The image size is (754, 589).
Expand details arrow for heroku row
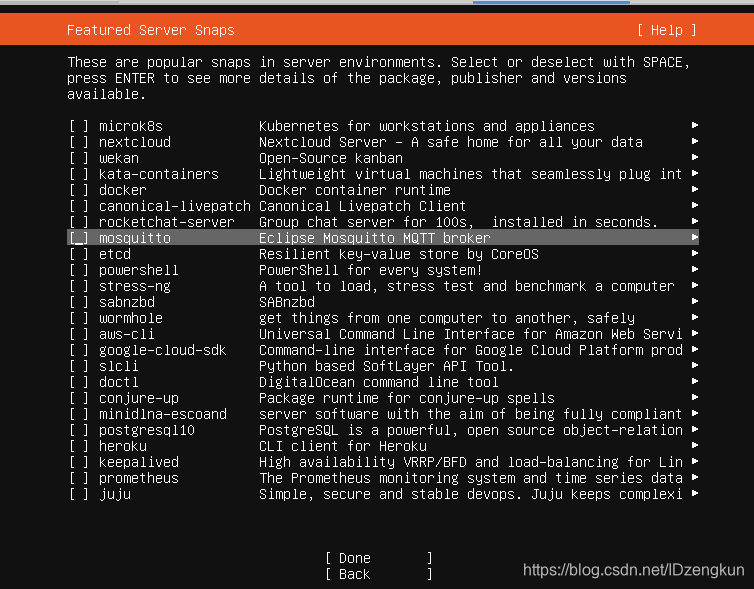point(695,445)
